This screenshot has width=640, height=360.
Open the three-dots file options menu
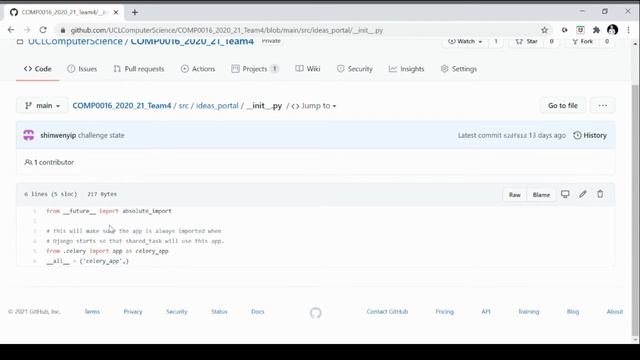[x=602, y=105]
